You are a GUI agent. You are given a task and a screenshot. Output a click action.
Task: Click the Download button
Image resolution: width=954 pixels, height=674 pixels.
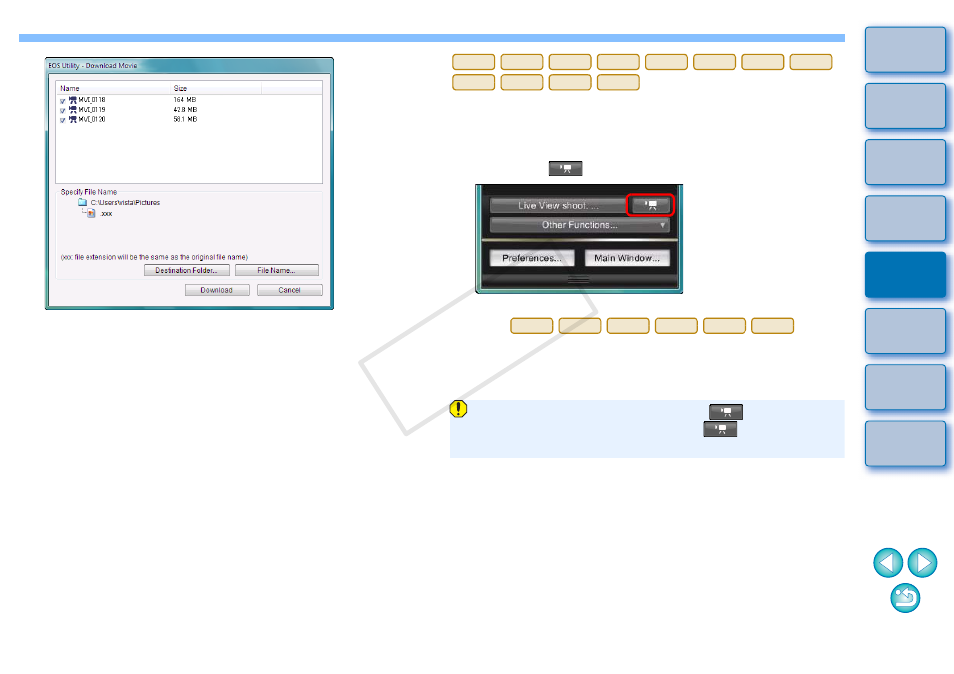coord(217,290)
